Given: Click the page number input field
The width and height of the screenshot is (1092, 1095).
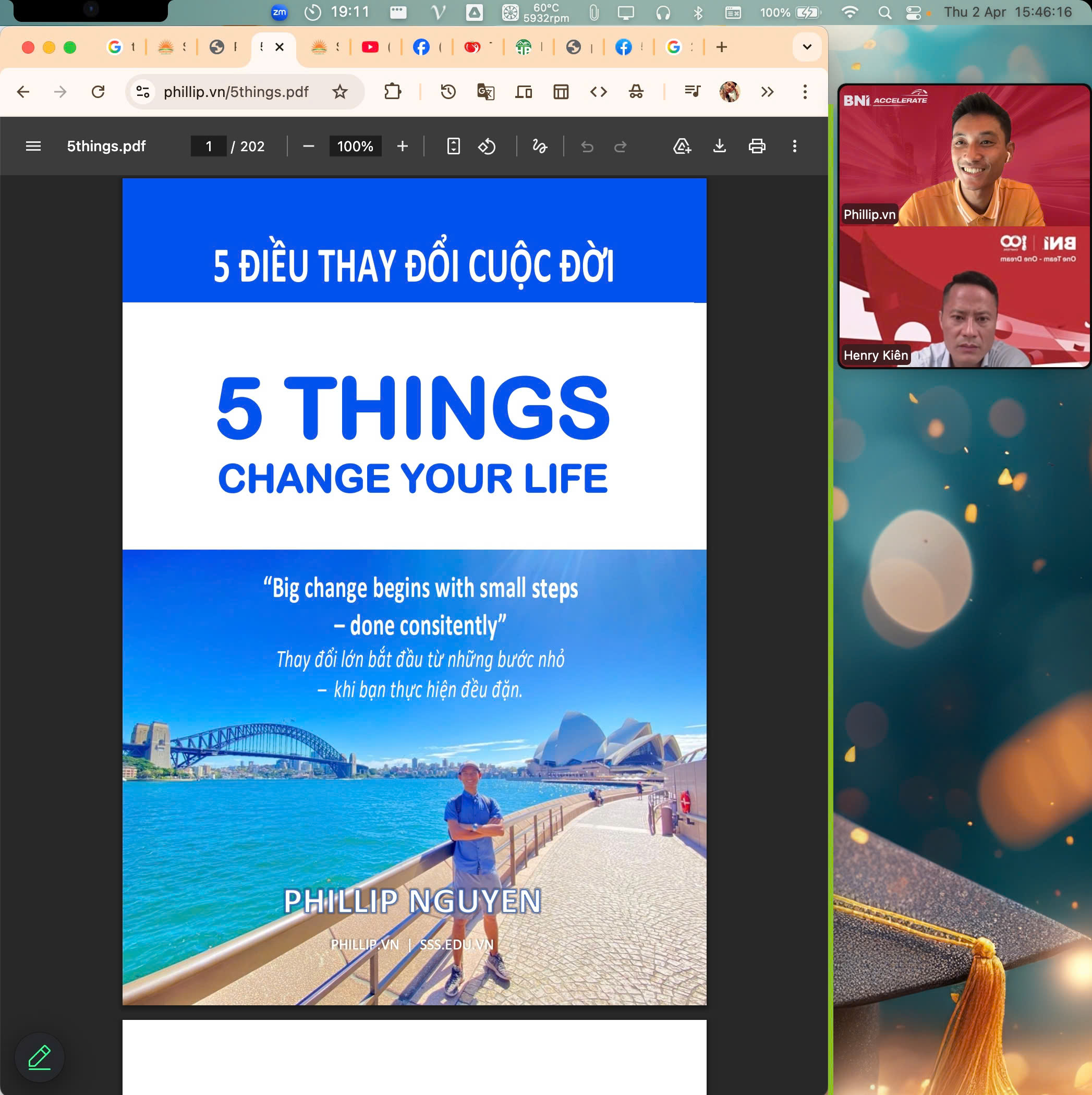Looking at the screenshot, I should (209, 146).
